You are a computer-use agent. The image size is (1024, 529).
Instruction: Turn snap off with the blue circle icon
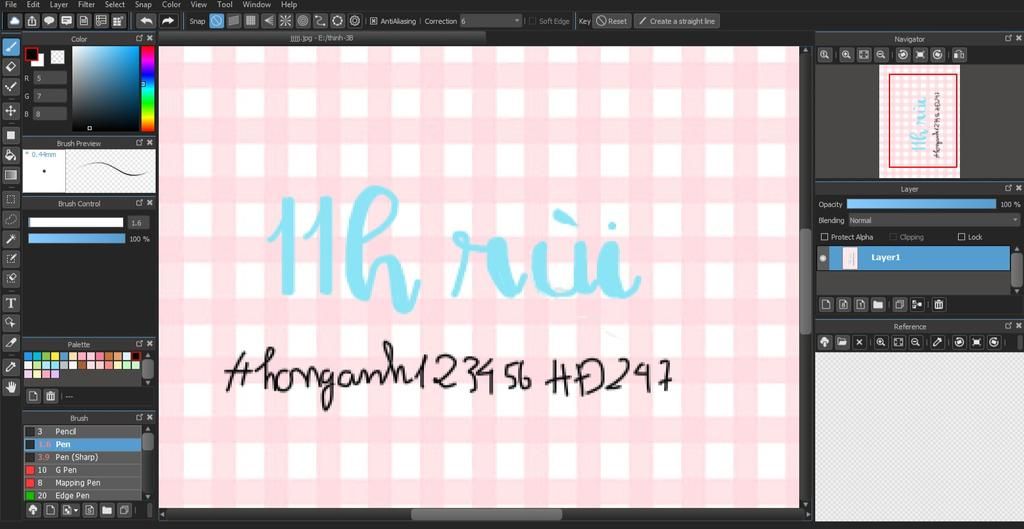click(216, 21)
